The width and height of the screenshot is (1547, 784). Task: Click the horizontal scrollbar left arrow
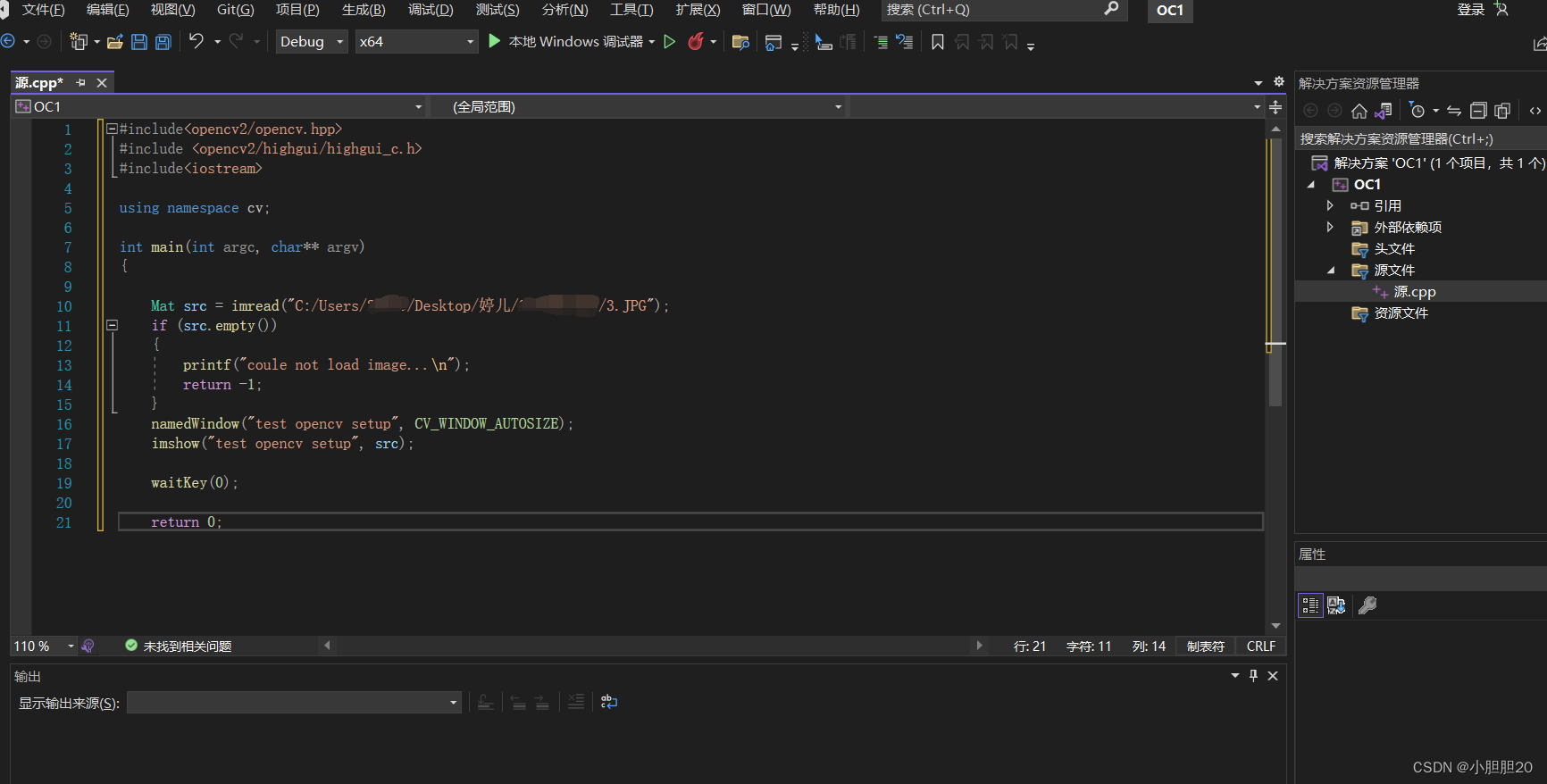(x=327, y=646)
